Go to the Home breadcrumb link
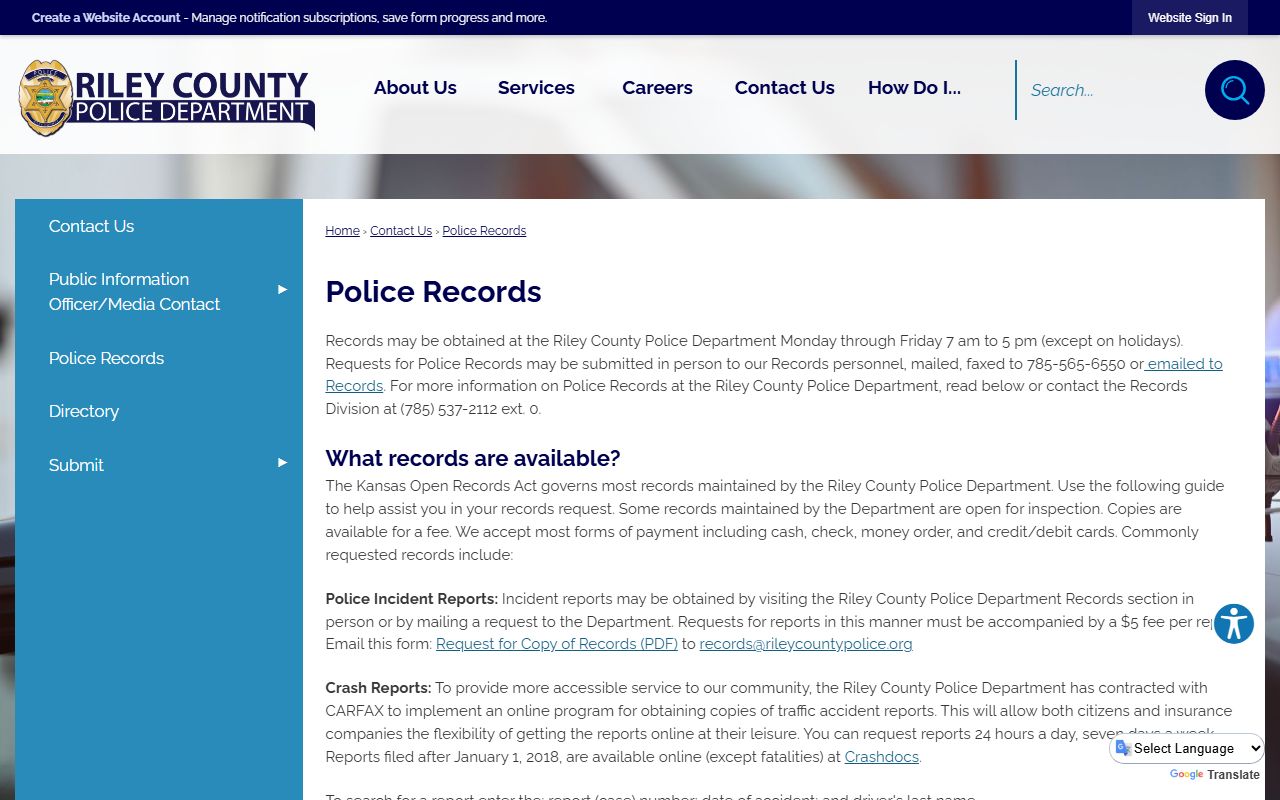 pos(342,231)
